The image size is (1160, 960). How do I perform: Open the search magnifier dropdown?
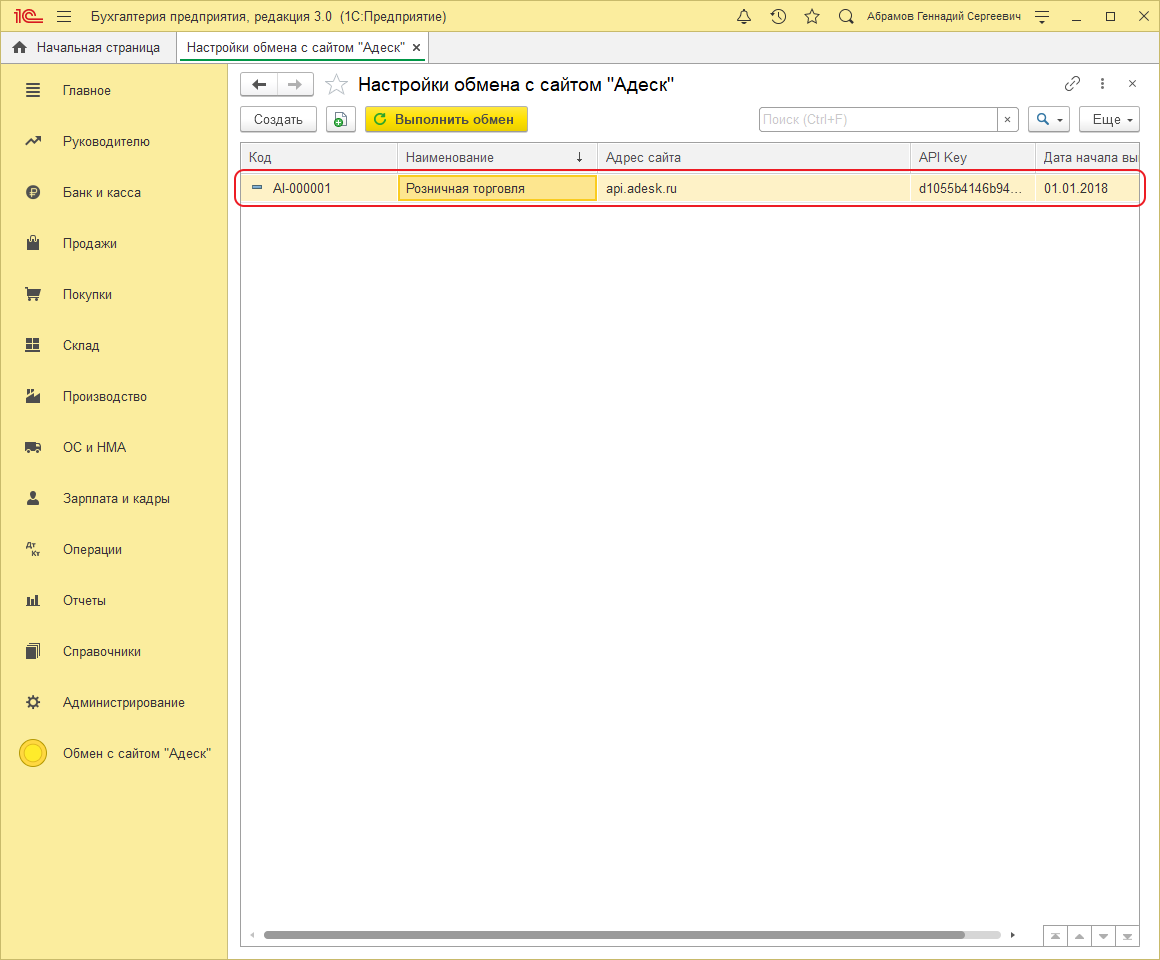click(1049, 119)
